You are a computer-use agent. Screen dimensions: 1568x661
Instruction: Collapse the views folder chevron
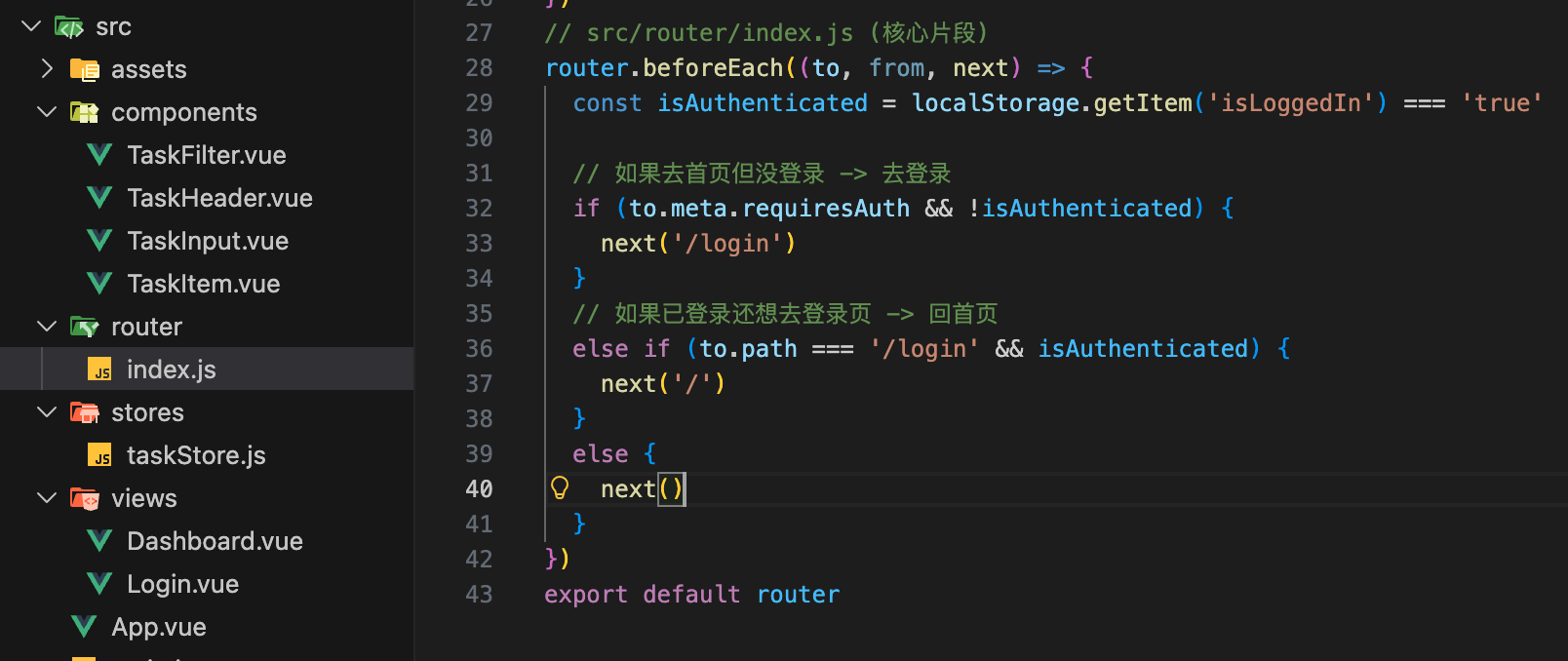46,498
